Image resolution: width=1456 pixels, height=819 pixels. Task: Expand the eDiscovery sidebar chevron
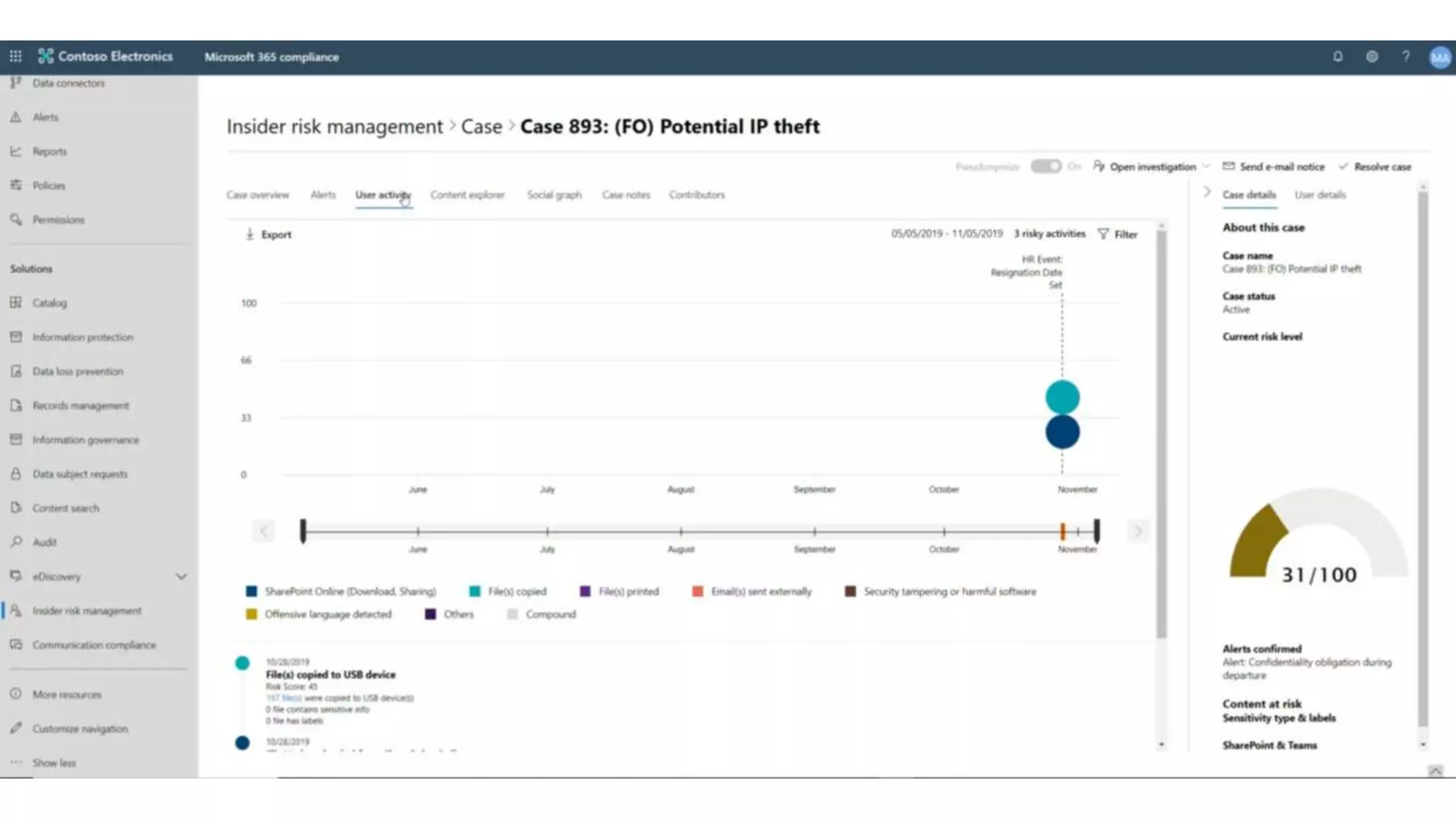point(181,577)
